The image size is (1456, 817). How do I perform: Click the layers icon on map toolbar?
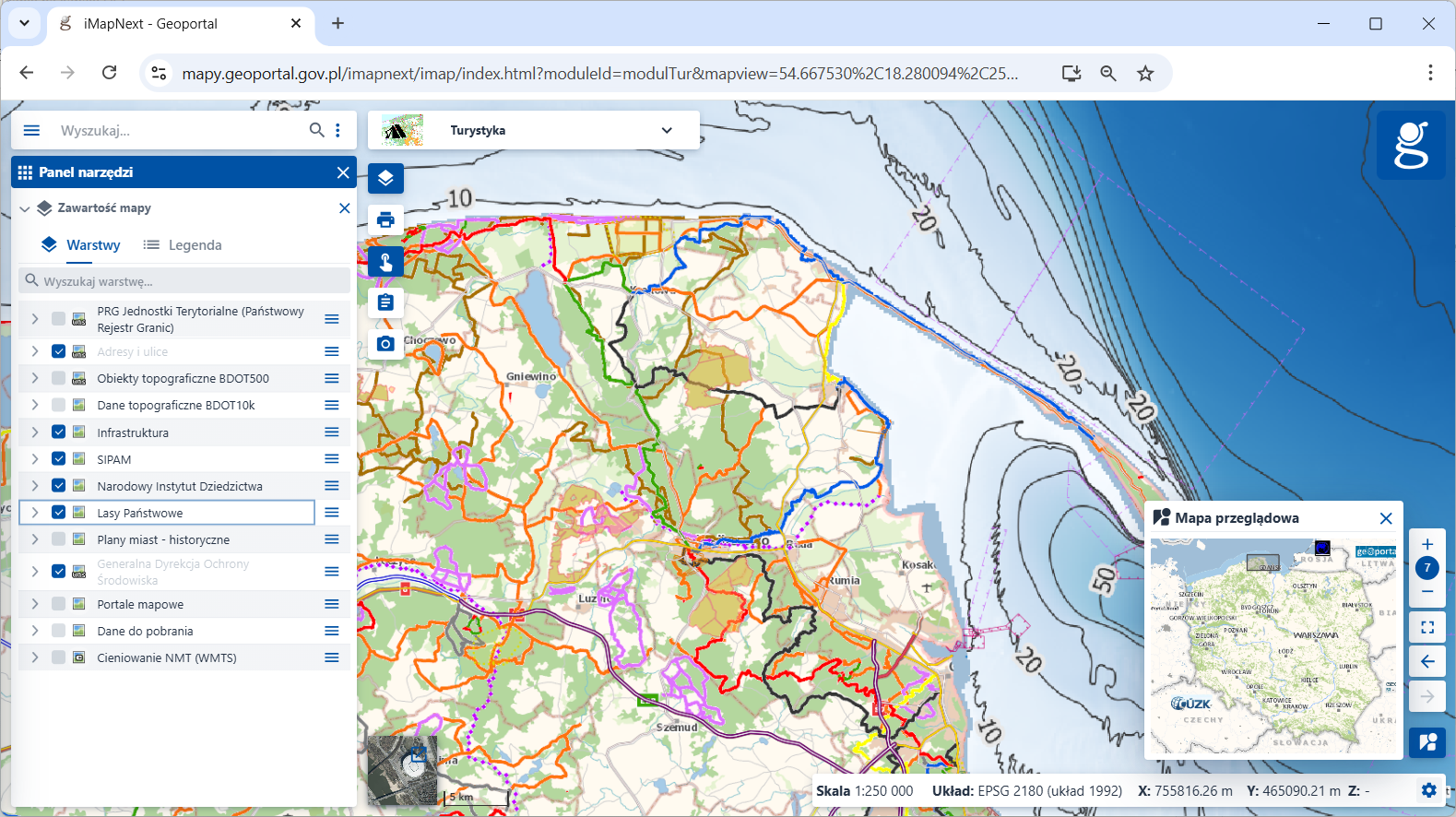(385, 178)
